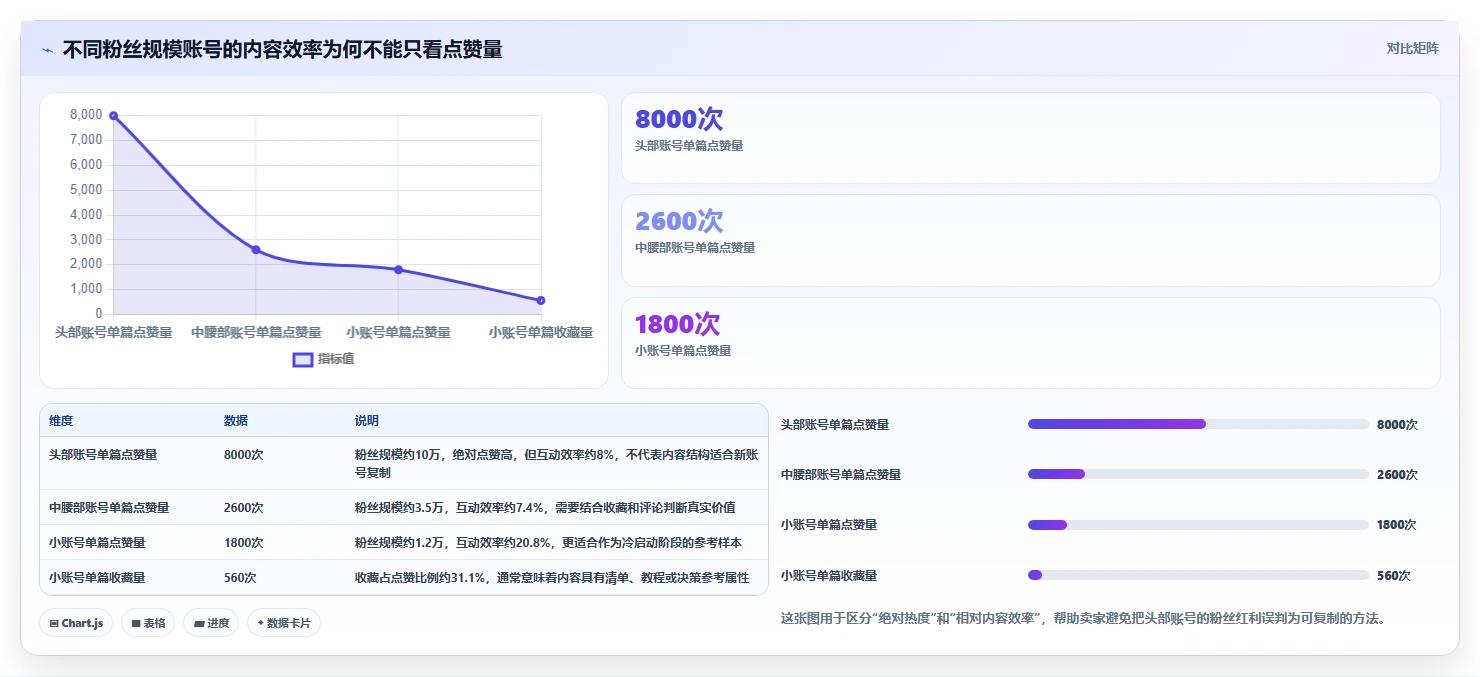Click the 表格 tag chip

(148, 623)
